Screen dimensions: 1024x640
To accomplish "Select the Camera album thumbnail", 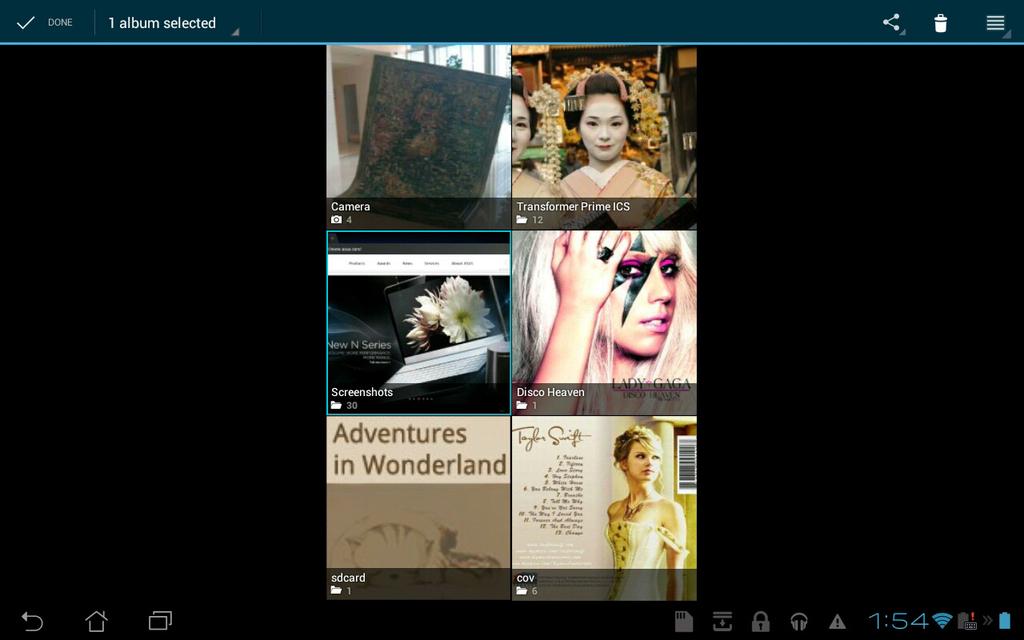I will (x=418, y=136).
